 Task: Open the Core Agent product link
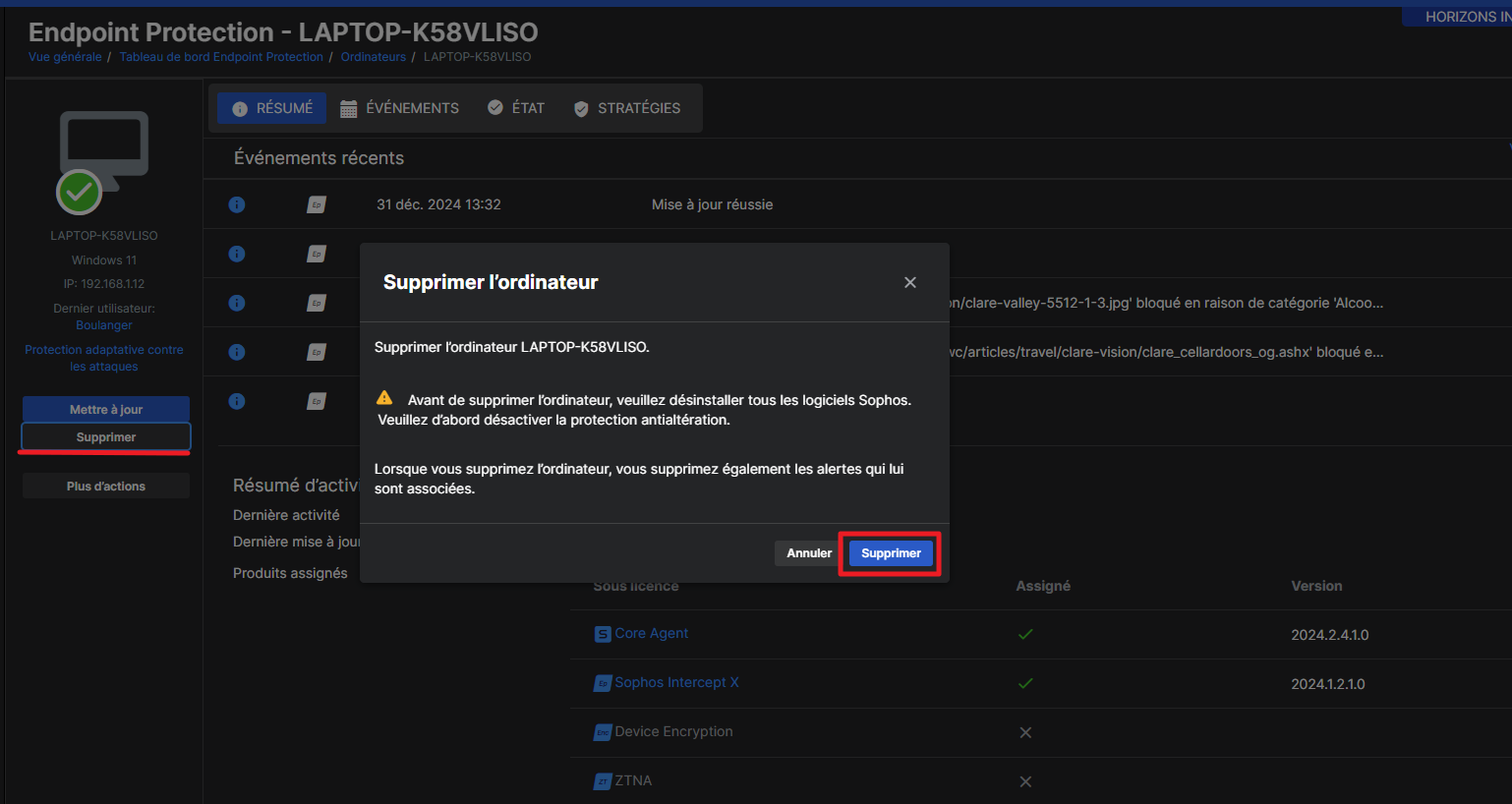pyautogui.click(x=651, y=633)
